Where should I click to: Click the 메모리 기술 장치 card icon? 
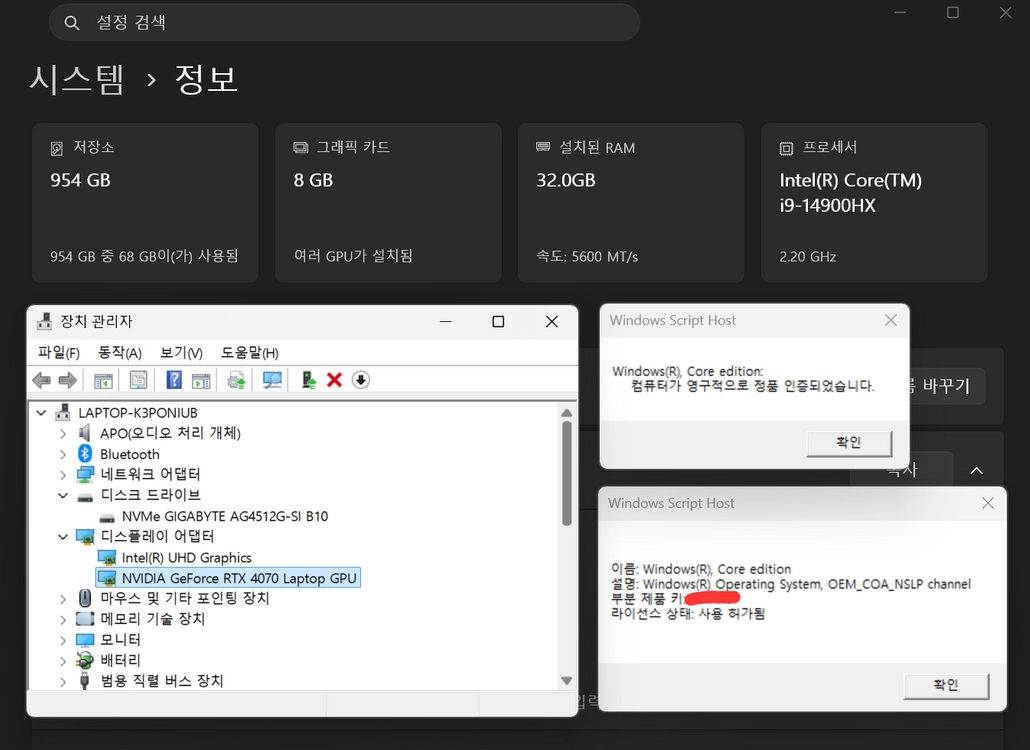coord(85,619)
